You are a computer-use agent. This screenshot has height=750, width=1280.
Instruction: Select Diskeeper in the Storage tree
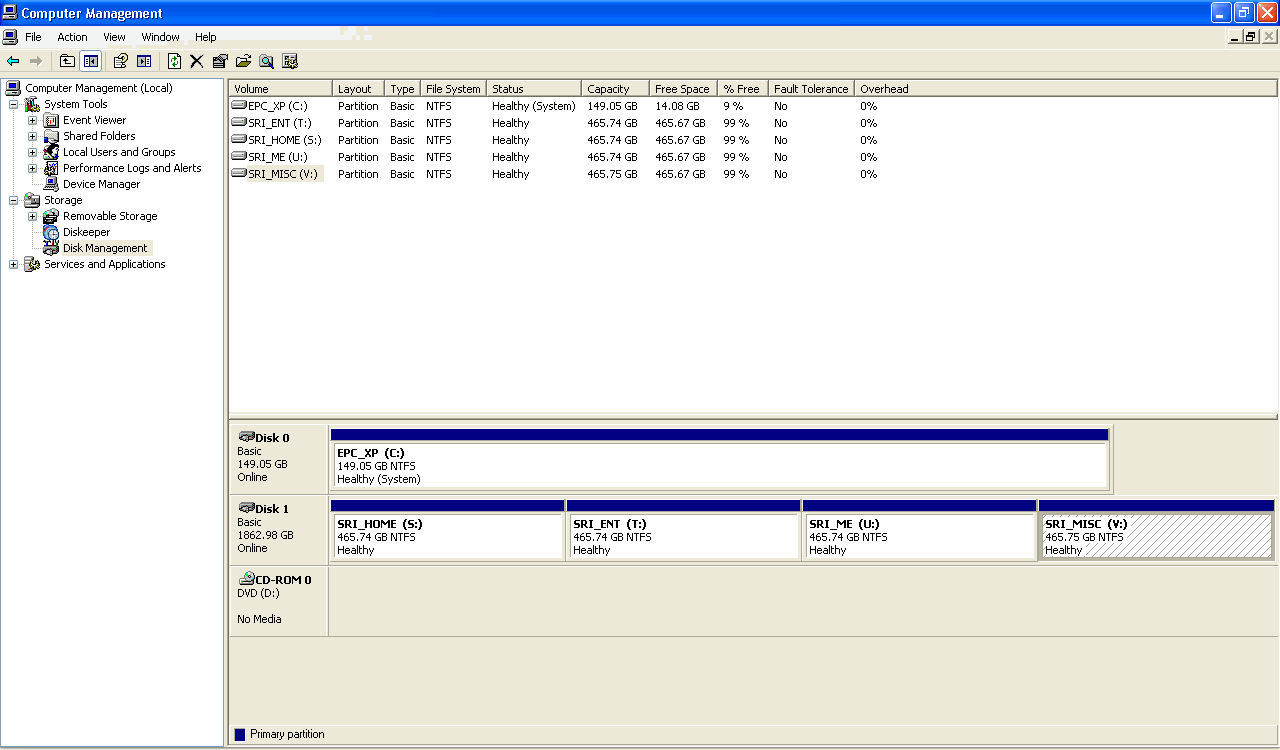pos(86,232)
